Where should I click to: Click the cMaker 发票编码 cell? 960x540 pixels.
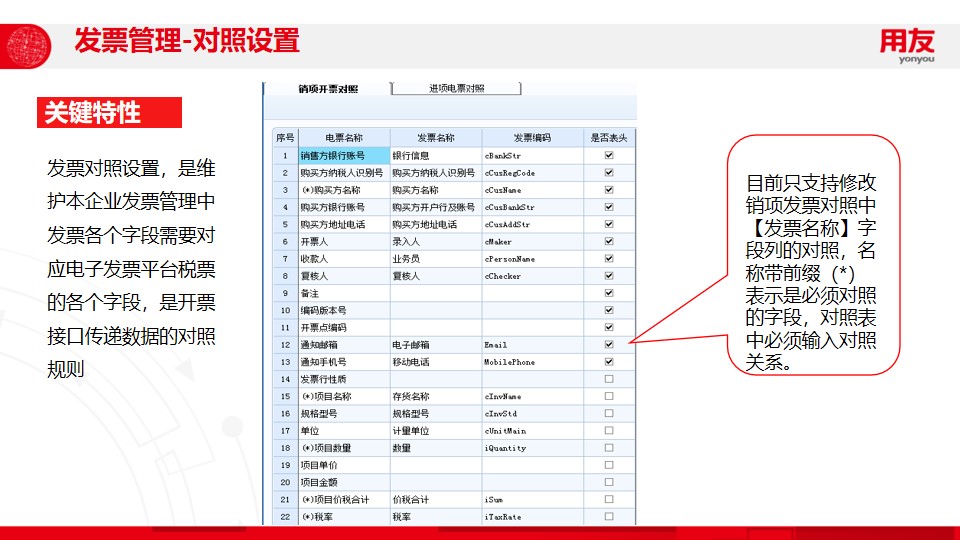[531, 242]
